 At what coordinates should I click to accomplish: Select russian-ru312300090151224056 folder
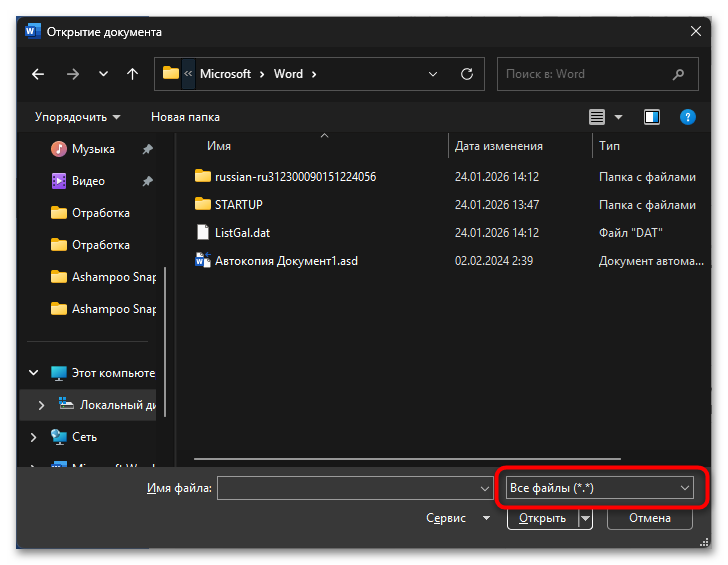pyautogui.click(x=295, y=177)
